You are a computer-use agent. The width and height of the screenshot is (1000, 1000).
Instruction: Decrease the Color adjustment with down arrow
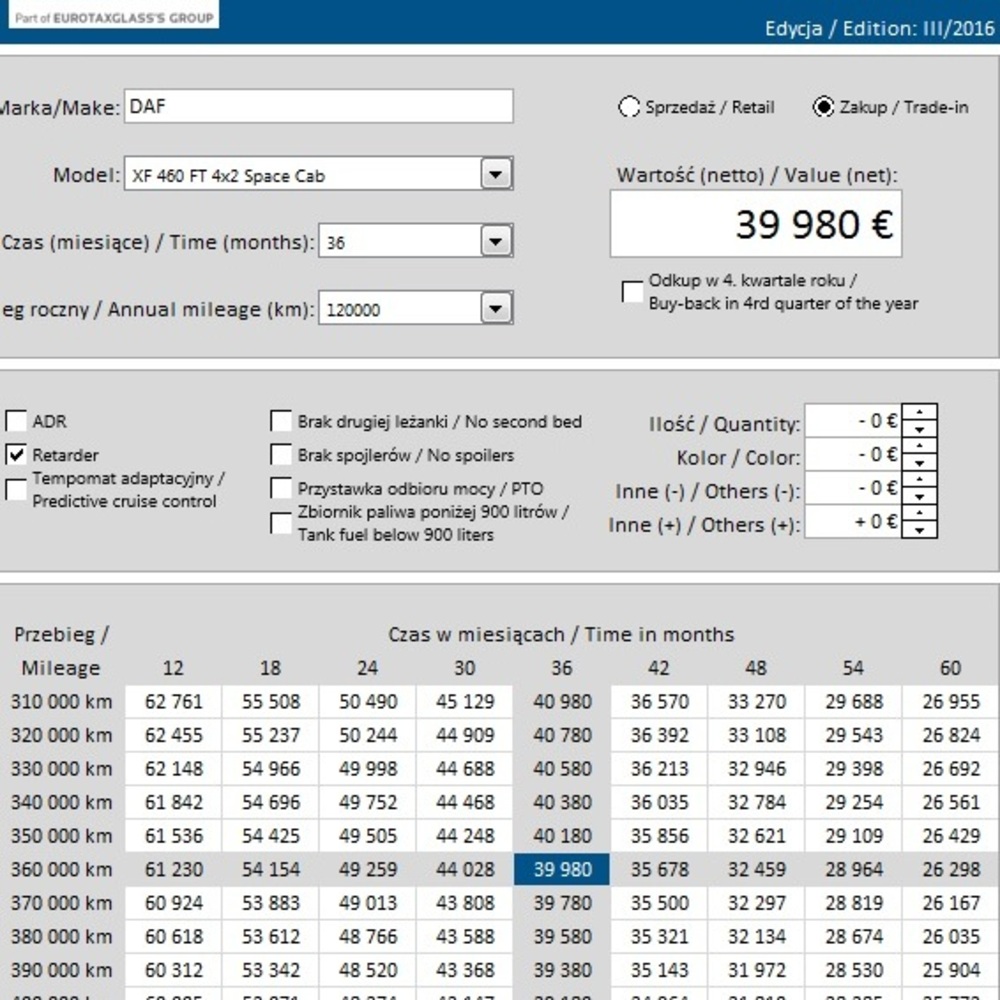click(920, 462)
